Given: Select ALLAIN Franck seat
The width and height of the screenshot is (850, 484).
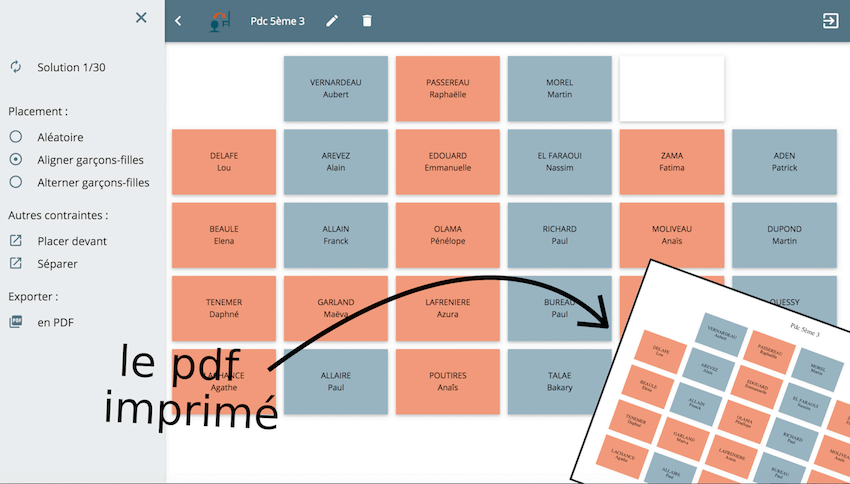Looking at the screenshot, I should (x=336, y=235).
